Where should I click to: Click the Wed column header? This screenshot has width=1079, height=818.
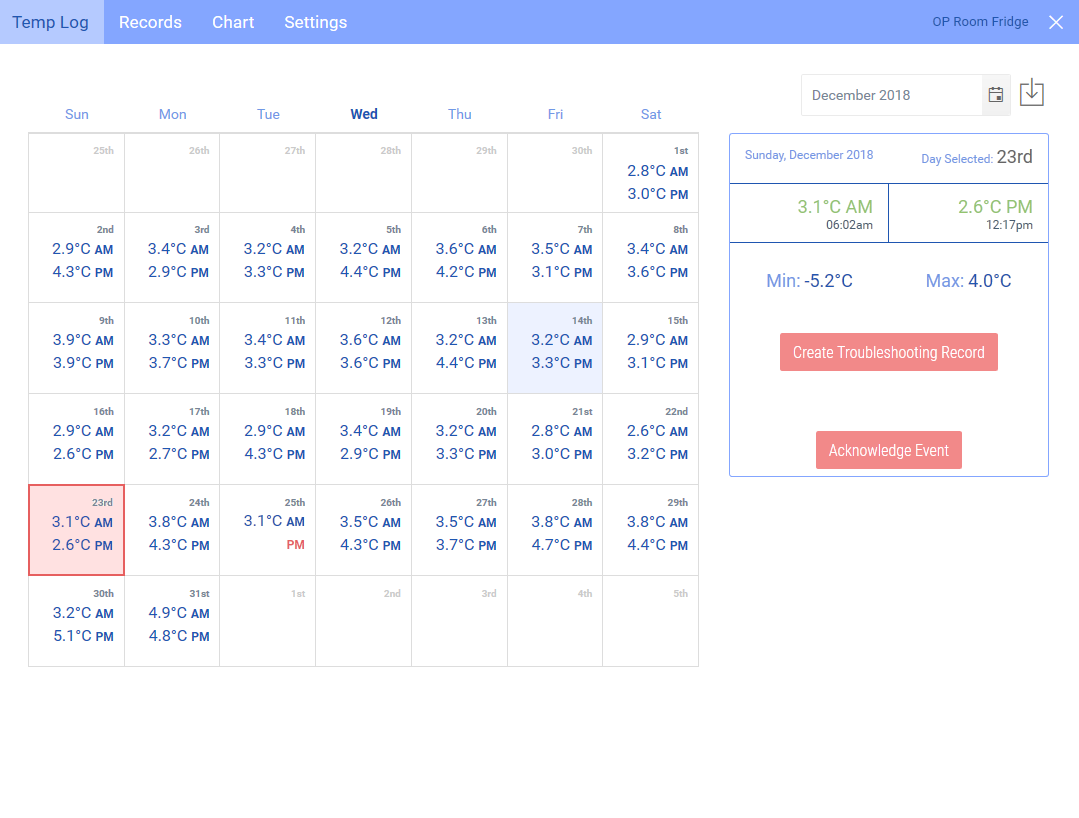click(x=363, y=113)
